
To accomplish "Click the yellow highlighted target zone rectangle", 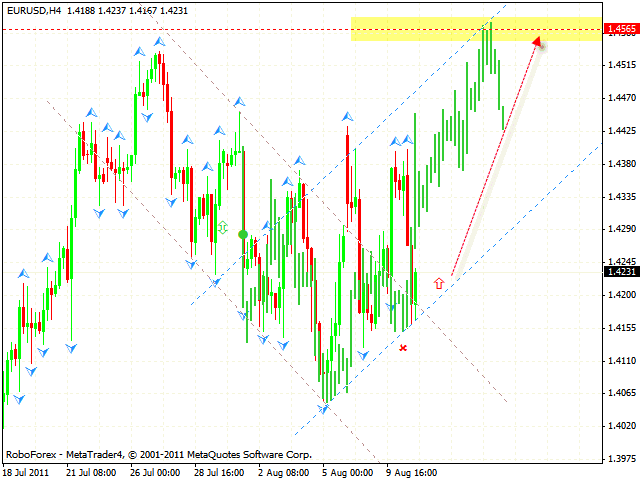I will (x=476, y=29).
